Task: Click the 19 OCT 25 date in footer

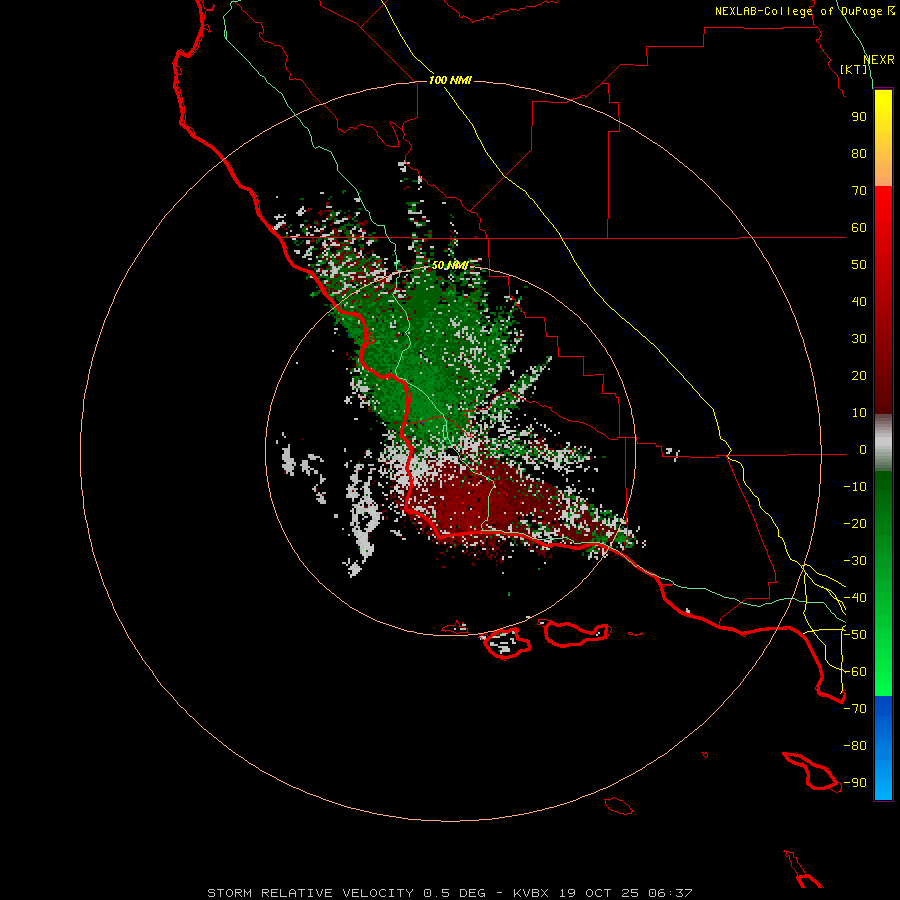Action: click(597, 893)
